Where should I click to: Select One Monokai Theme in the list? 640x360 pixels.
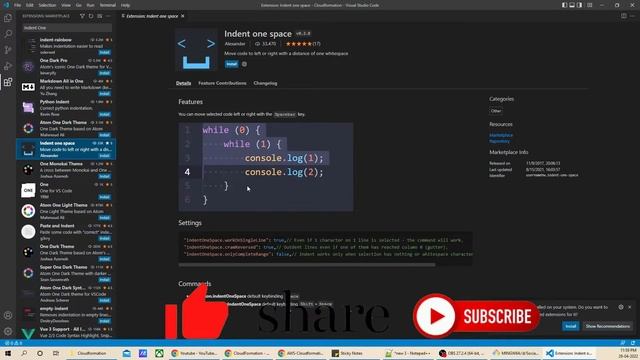[66, 170]
